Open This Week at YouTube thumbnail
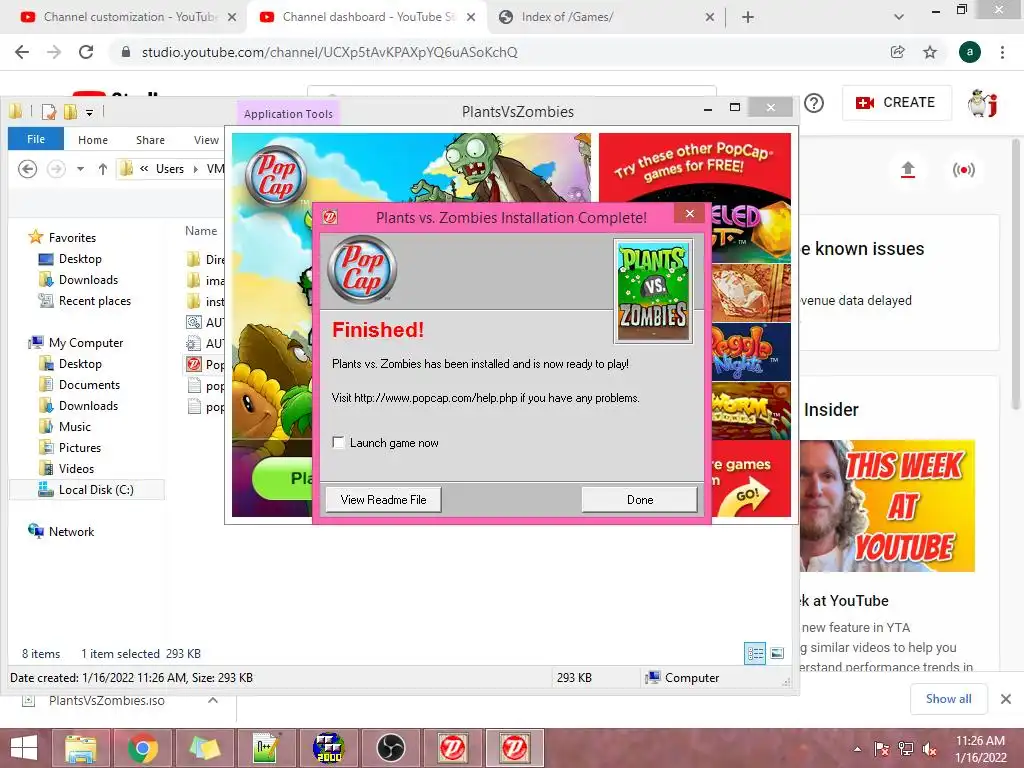Image resolution: width=1024 pixels, height=768 pixels. pyautogui.click(x=887, y=506)
